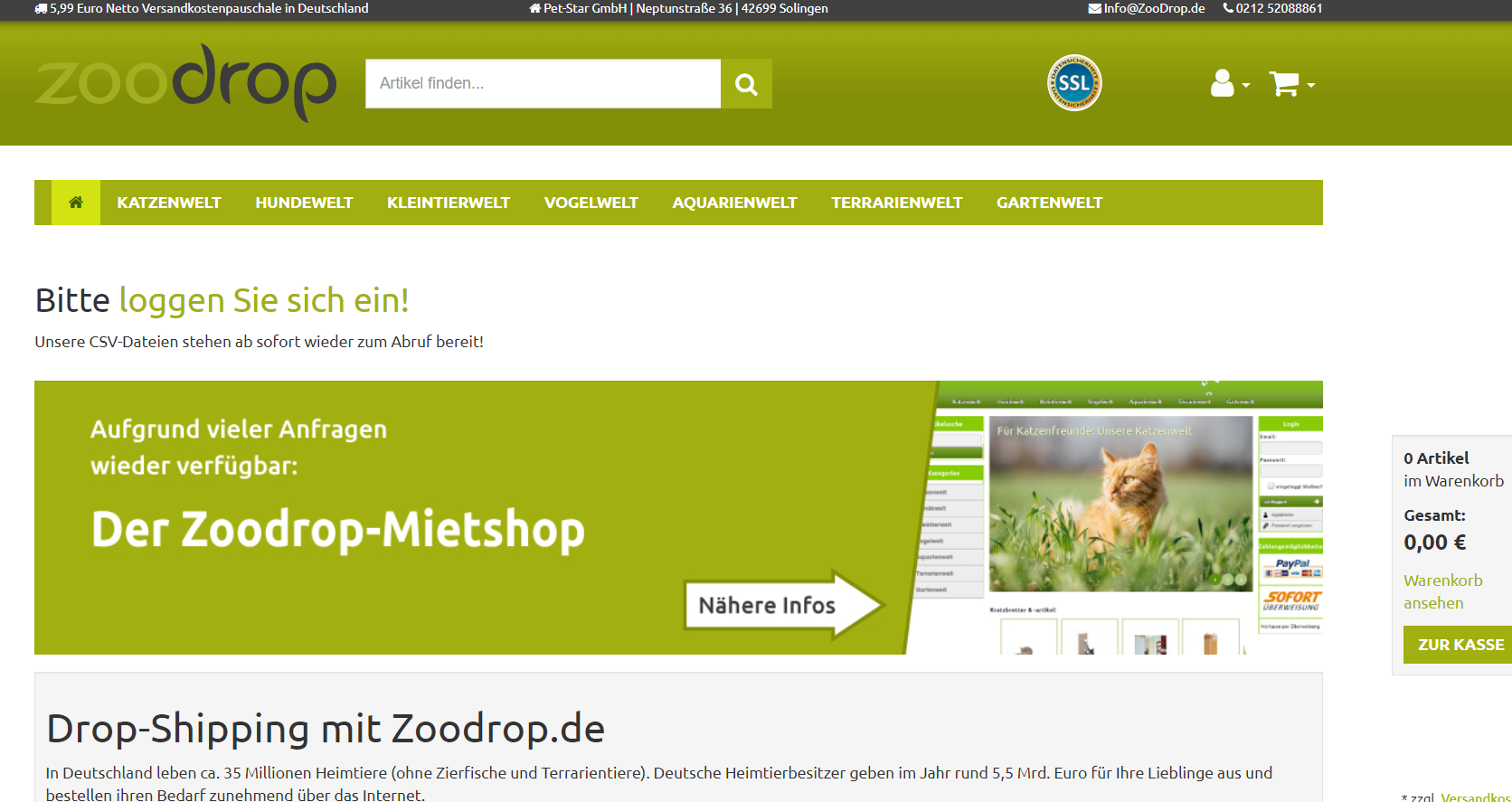This screenshot has height=802, width=1512.
Task: Open the Gartenwelt menu
Action: 1050,203
